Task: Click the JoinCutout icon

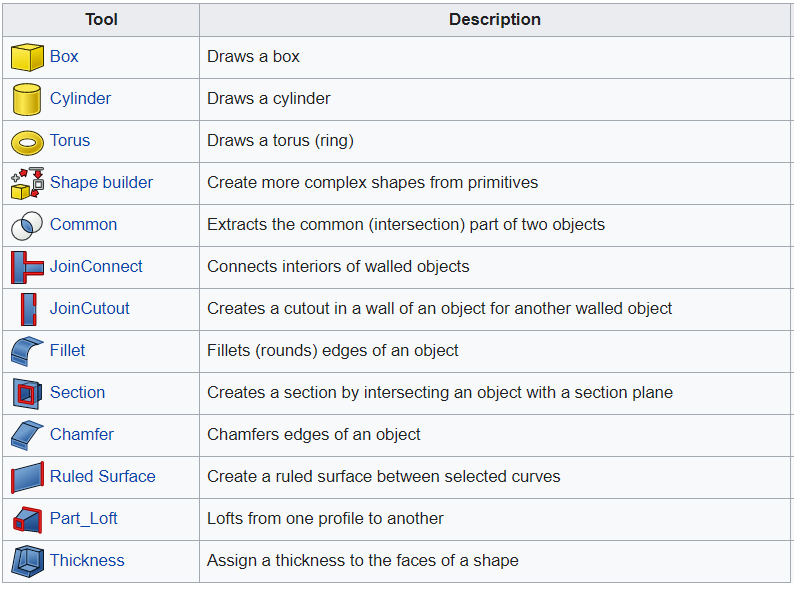Action: pos(27,309)
